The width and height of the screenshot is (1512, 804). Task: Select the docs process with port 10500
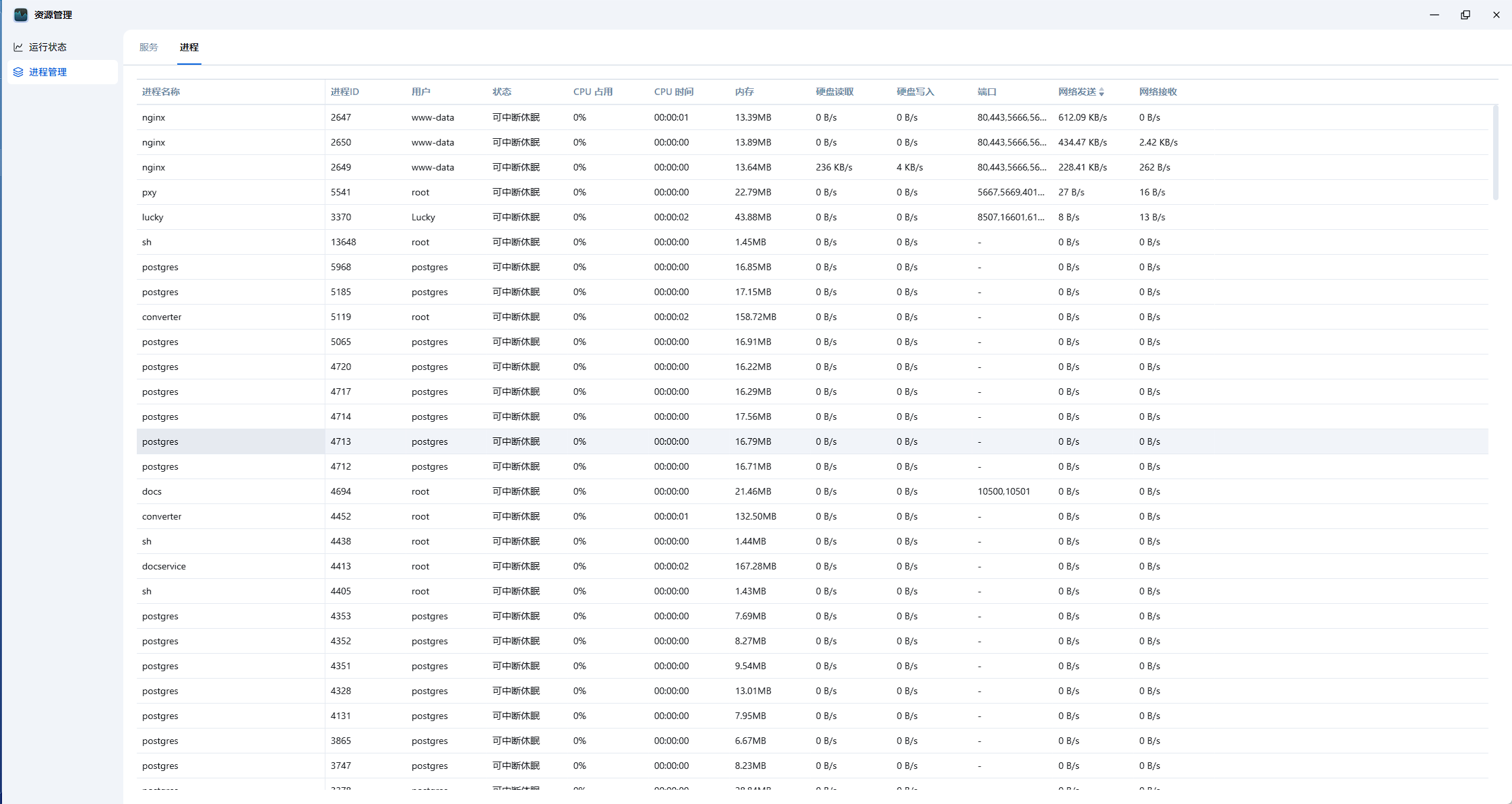point(152,491)
